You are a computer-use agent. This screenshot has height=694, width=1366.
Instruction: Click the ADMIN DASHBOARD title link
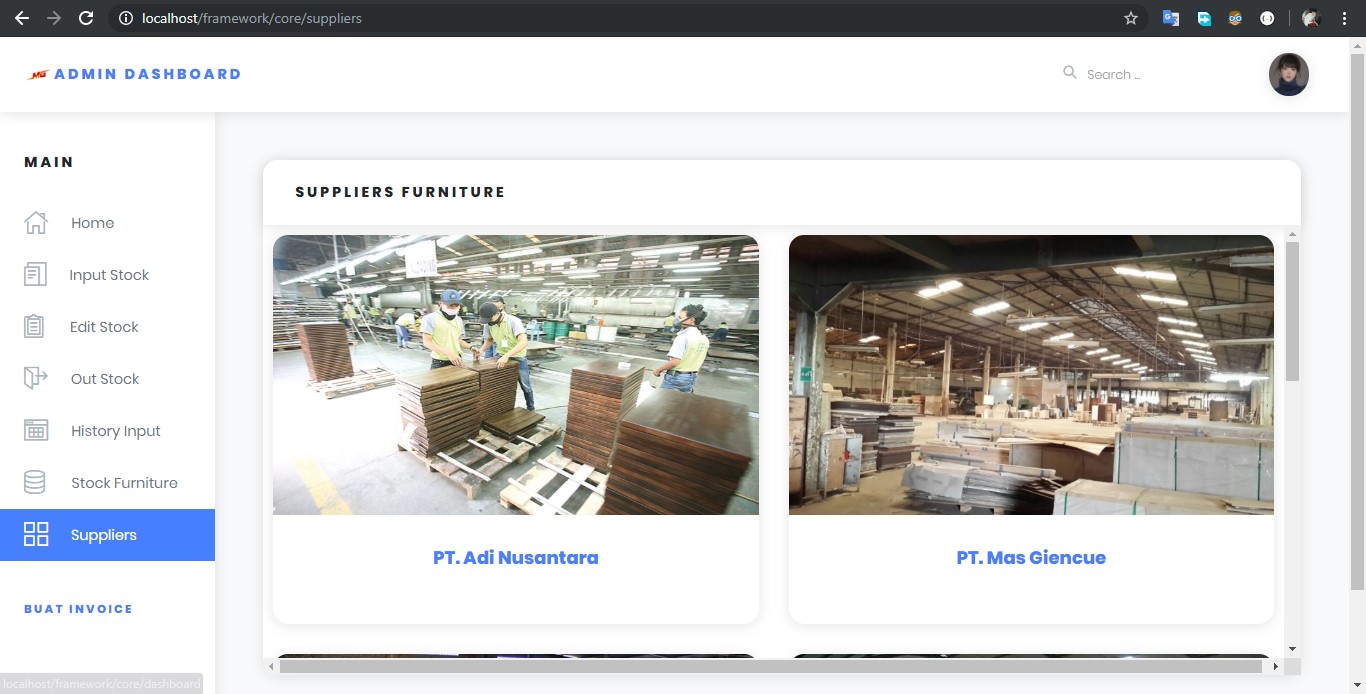tap(148, 74)
